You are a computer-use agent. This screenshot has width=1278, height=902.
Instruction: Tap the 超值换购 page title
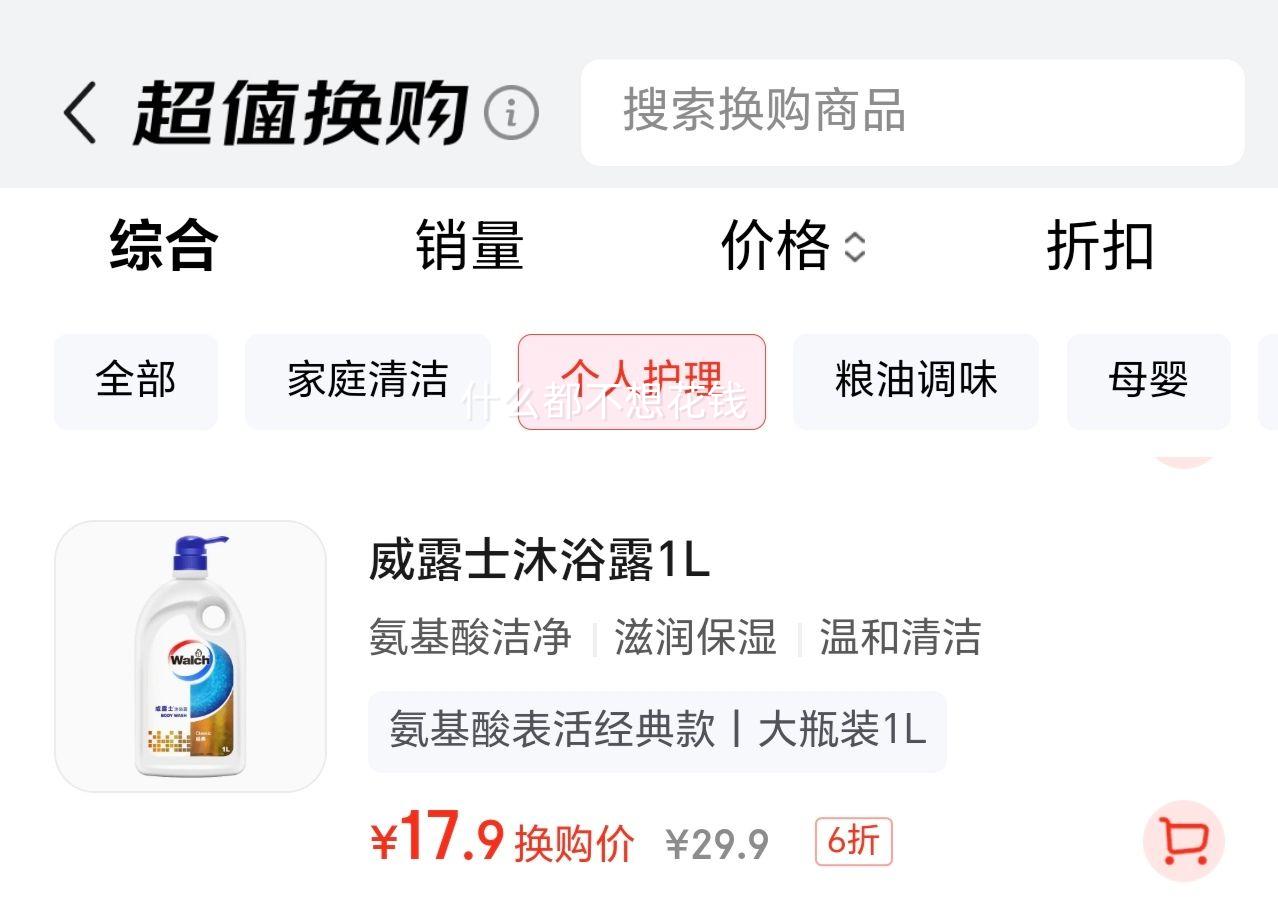click(301, 113)
